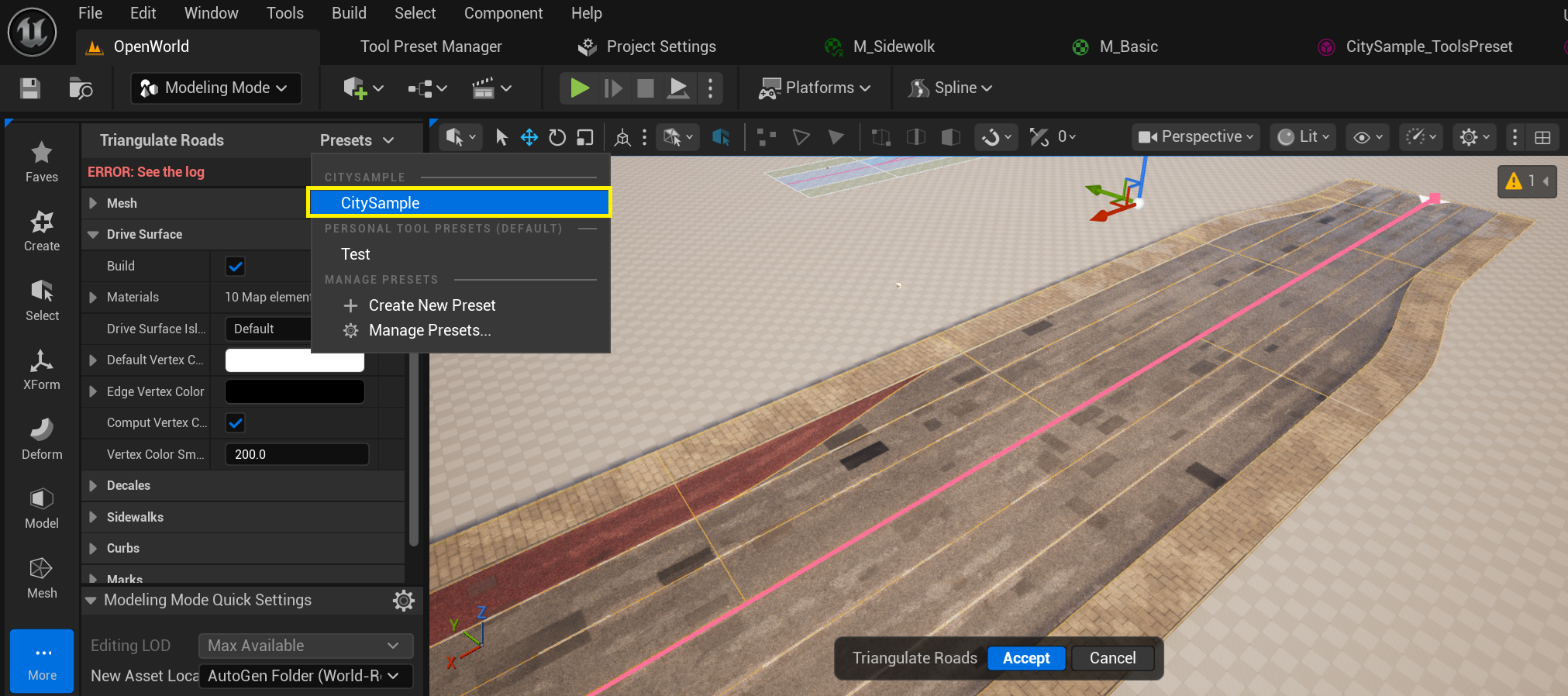
Task: Open the Platforms dropdown
Action: pos(815,88)
